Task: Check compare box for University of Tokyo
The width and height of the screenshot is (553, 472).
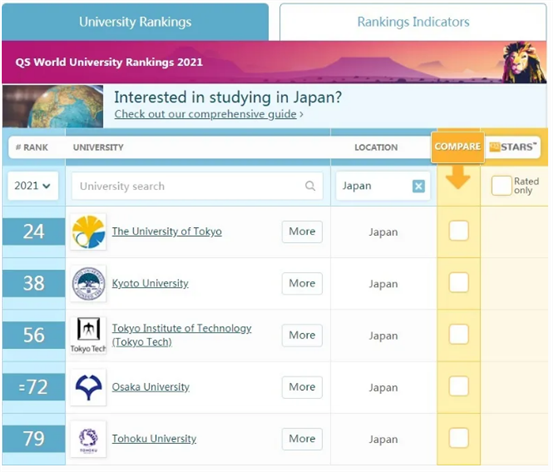Action: pos(458,231)
